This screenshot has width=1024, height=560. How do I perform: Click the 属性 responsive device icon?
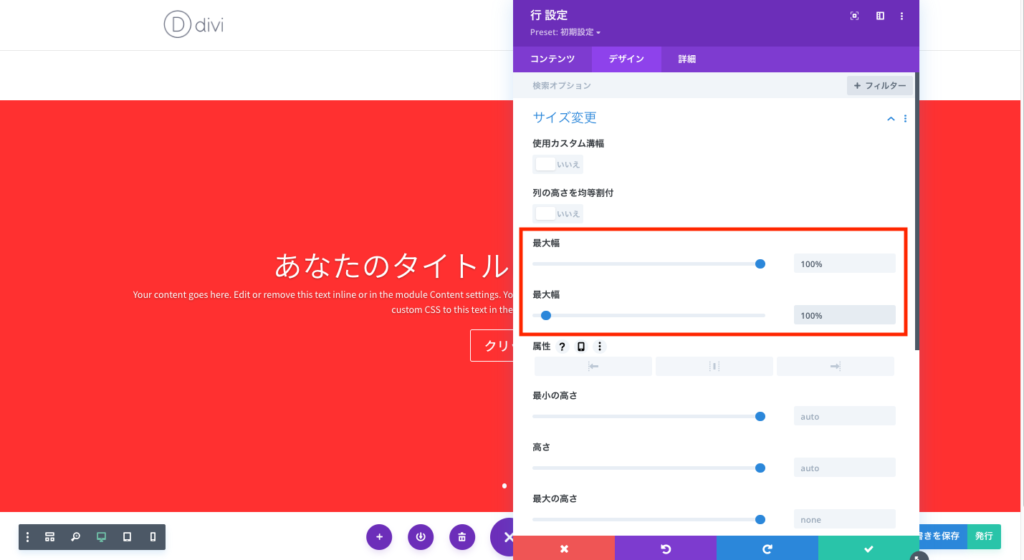coord(581,347)
